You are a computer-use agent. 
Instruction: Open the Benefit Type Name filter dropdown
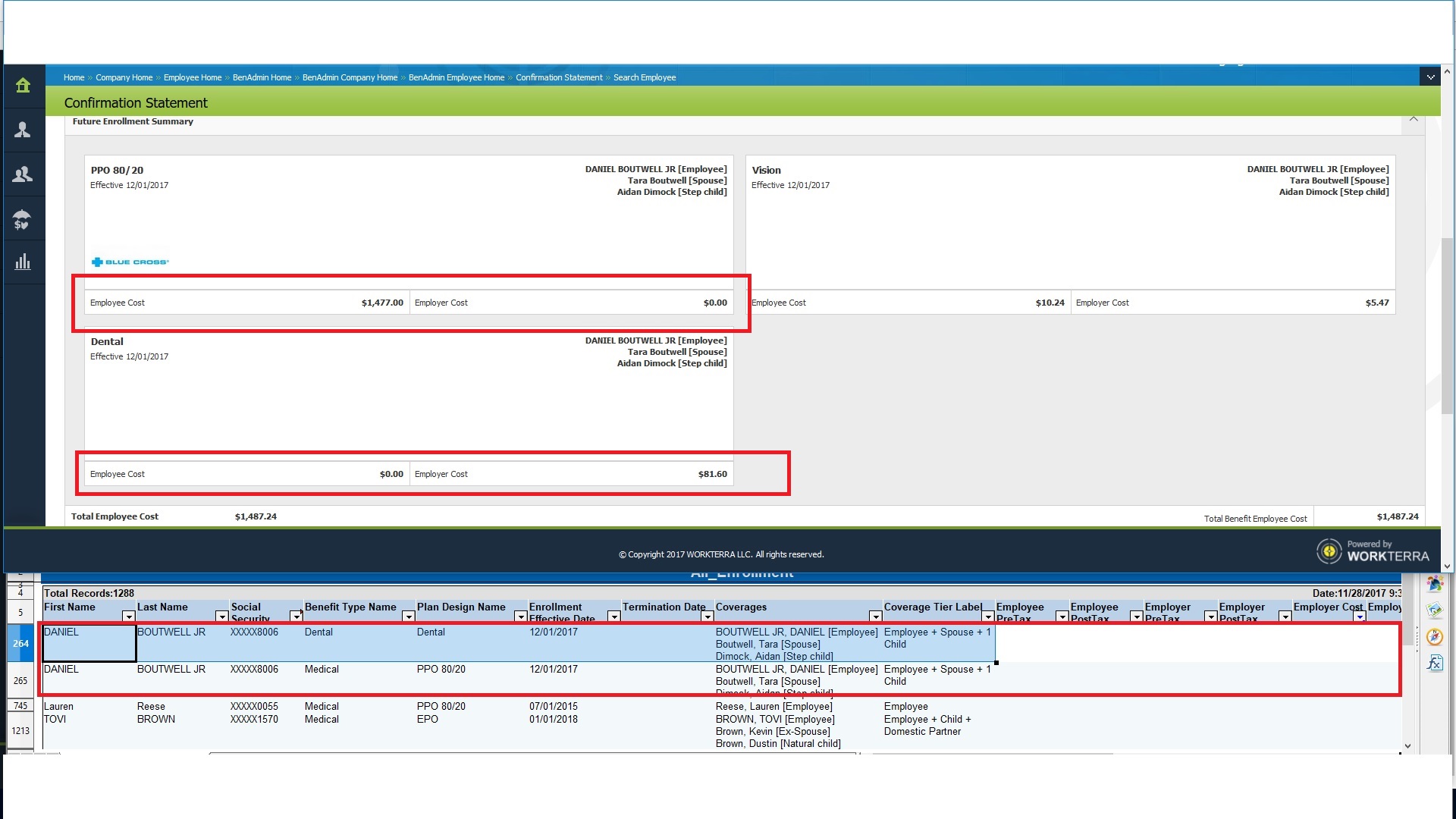(x=408, y=617)
